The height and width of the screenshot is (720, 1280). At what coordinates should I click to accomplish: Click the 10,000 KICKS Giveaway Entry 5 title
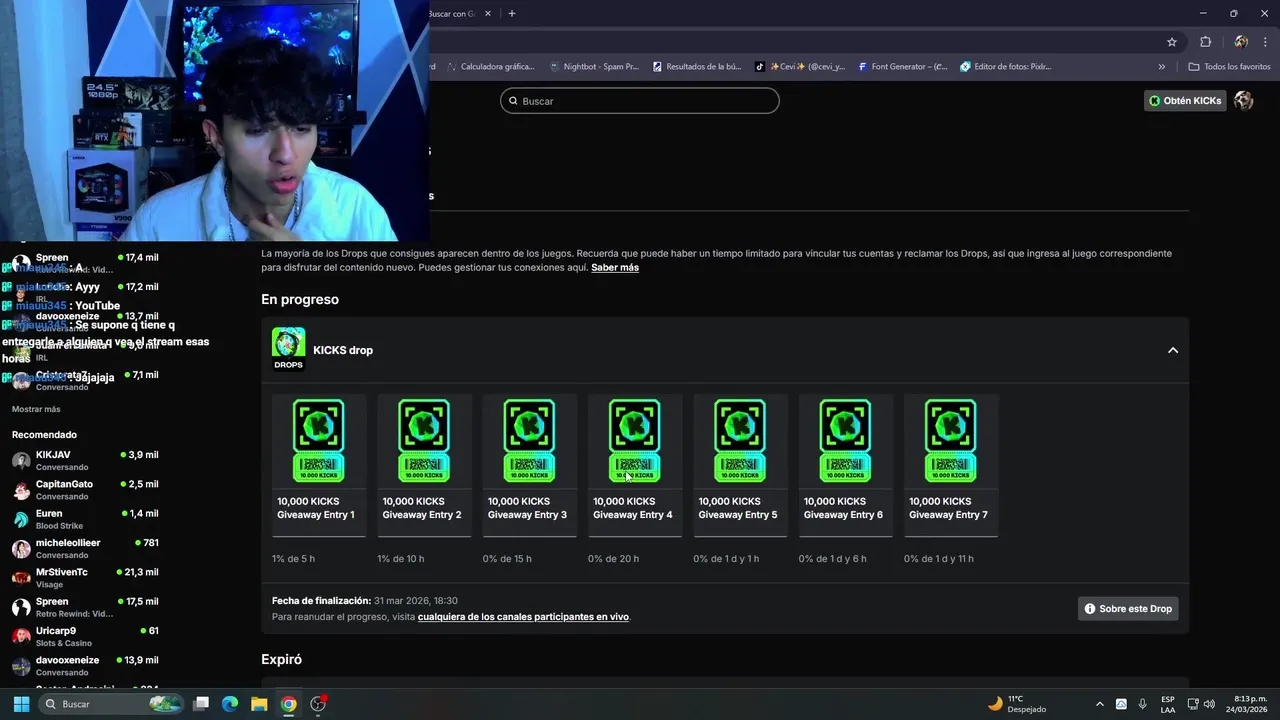pyautogui.click(x=738, y=508)
